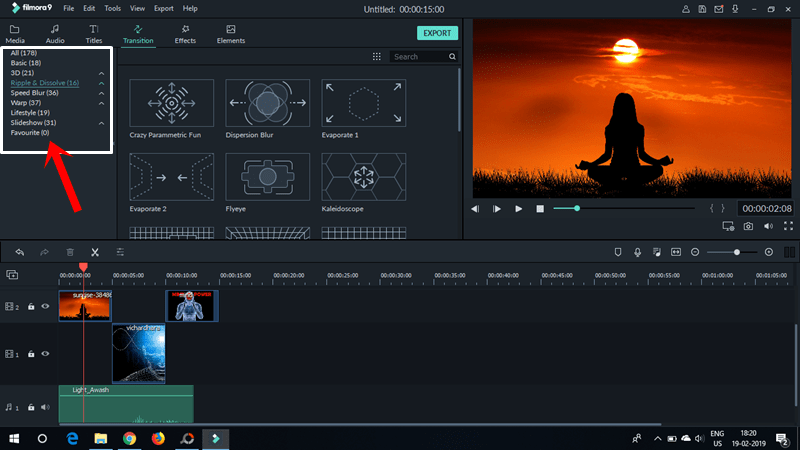Viewport: 800px width, 450px height.
Task: Open the messages envelope icon
Action: [718, 9]
